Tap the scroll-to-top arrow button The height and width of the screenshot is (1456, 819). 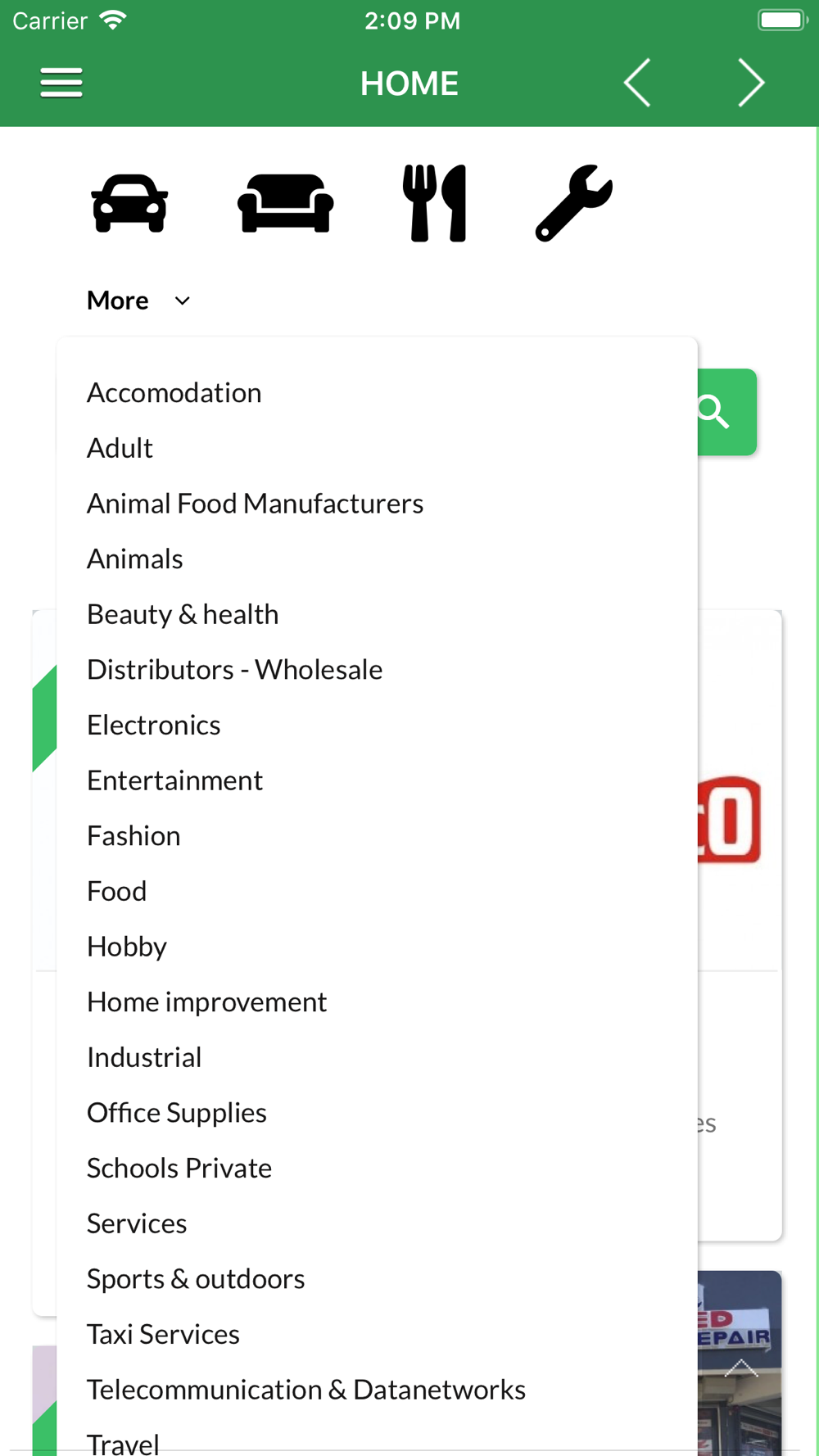point(741,1368)
